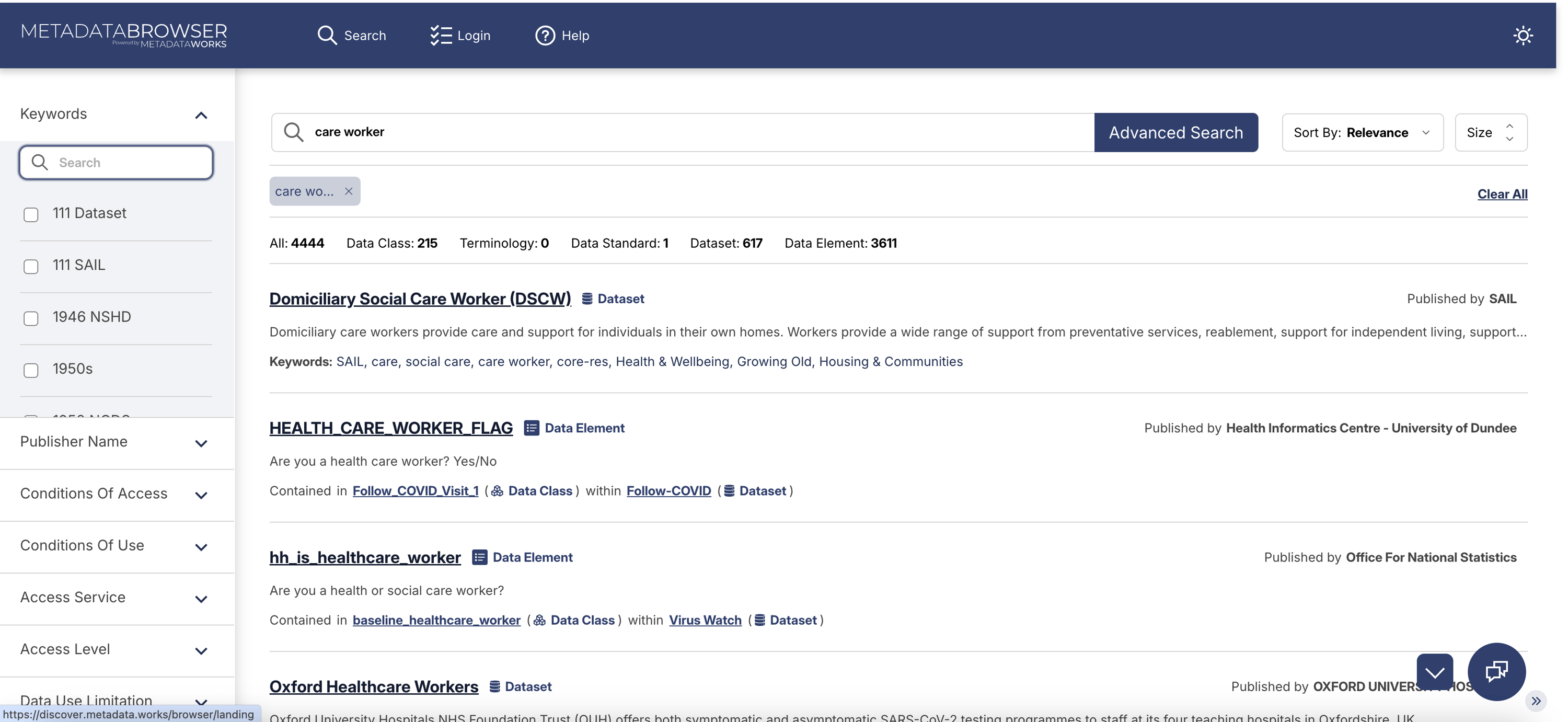
Task: Open Search in the top navigation
Action: (351, 36)
